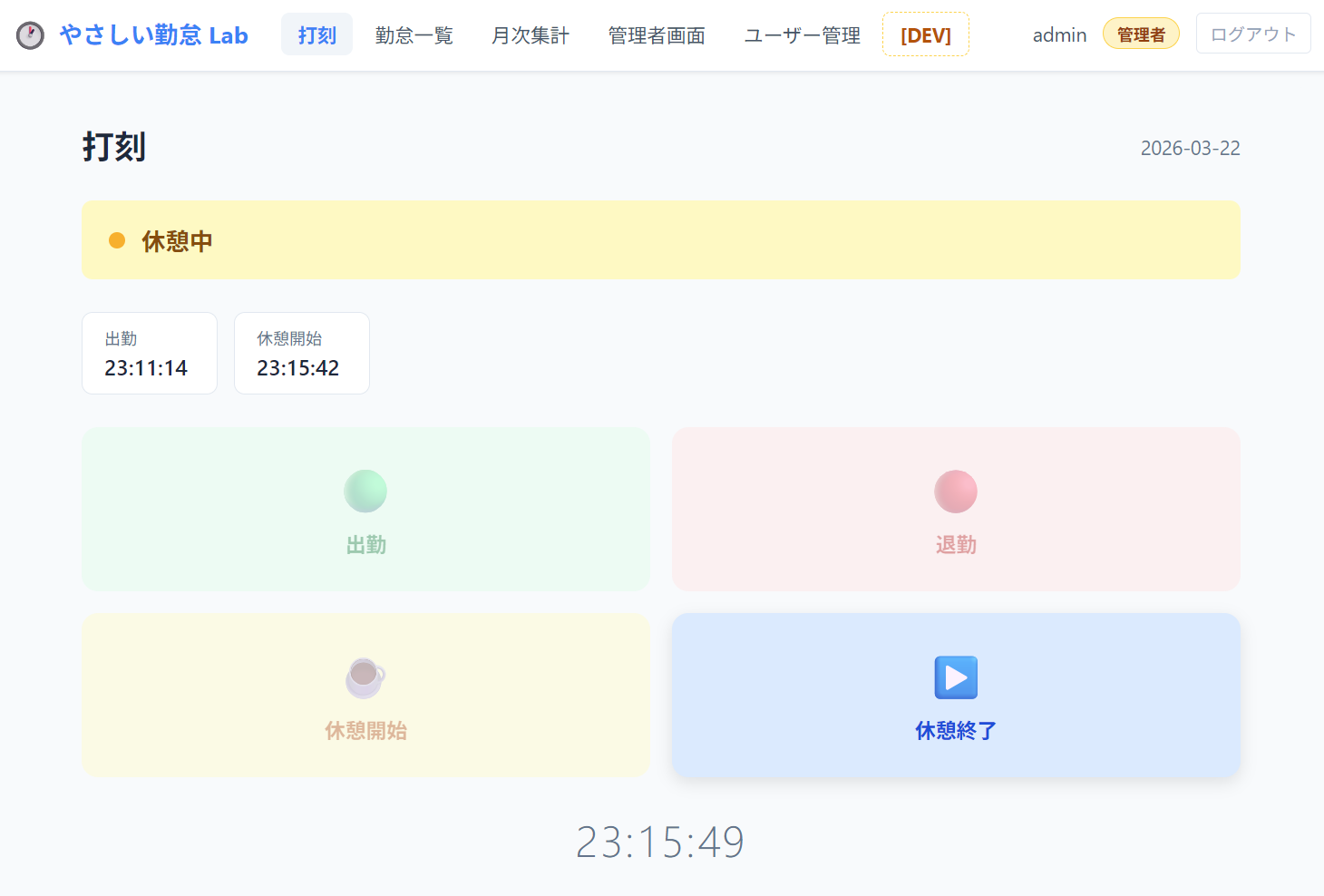Go to 管理者画面 in the navigation
Screen dimensions: 1324x896
point(657,35)
